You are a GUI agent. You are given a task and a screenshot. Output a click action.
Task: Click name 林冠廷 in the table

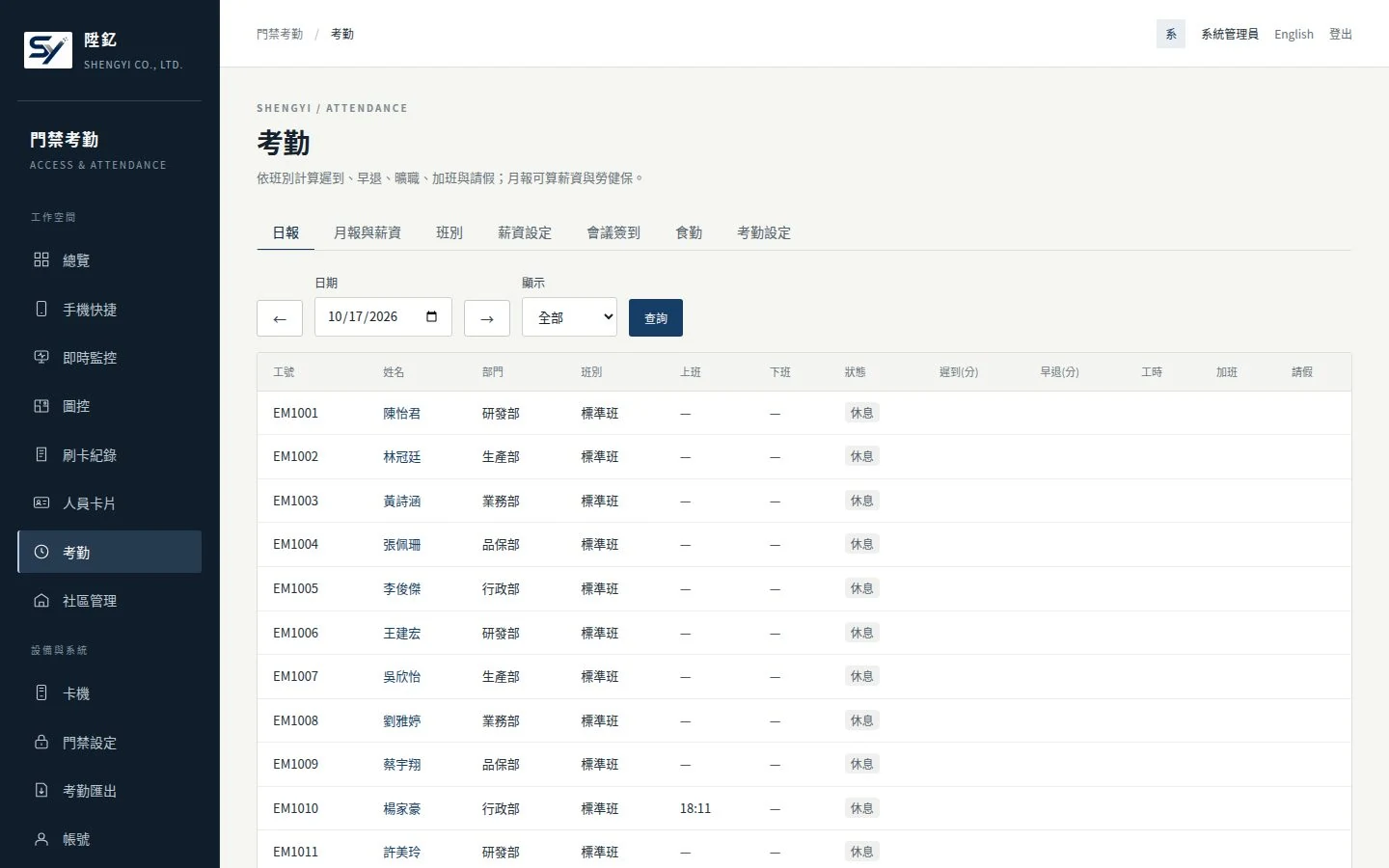pos(402,457)
